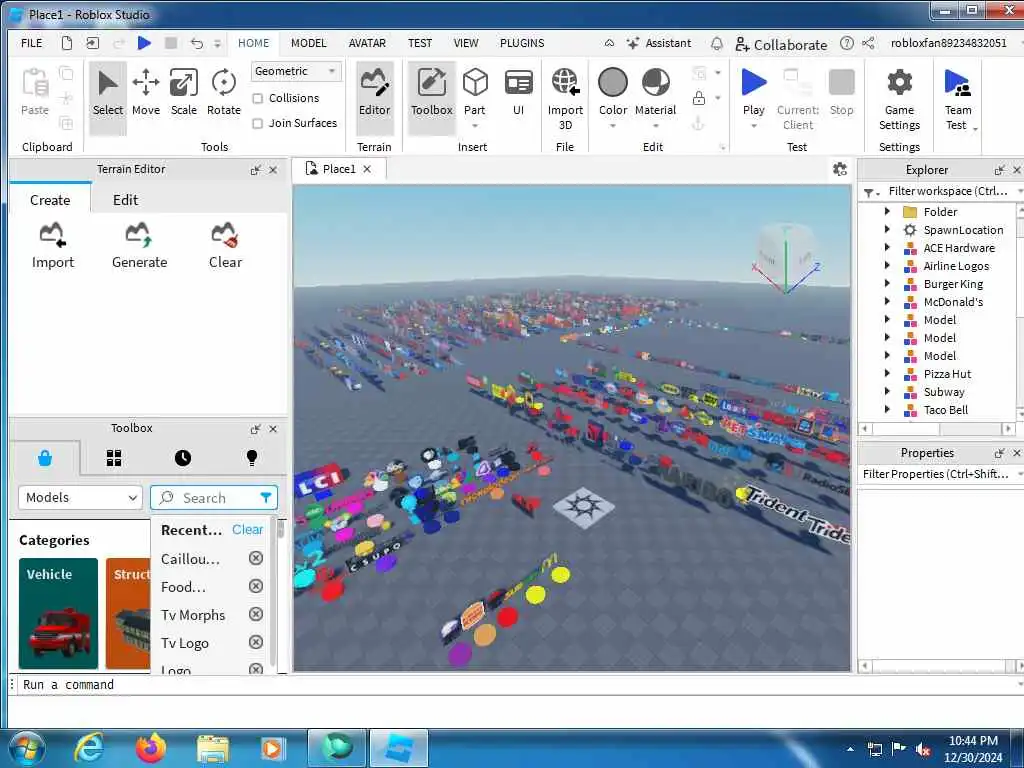Select recent search Tv Morphs

193,615
